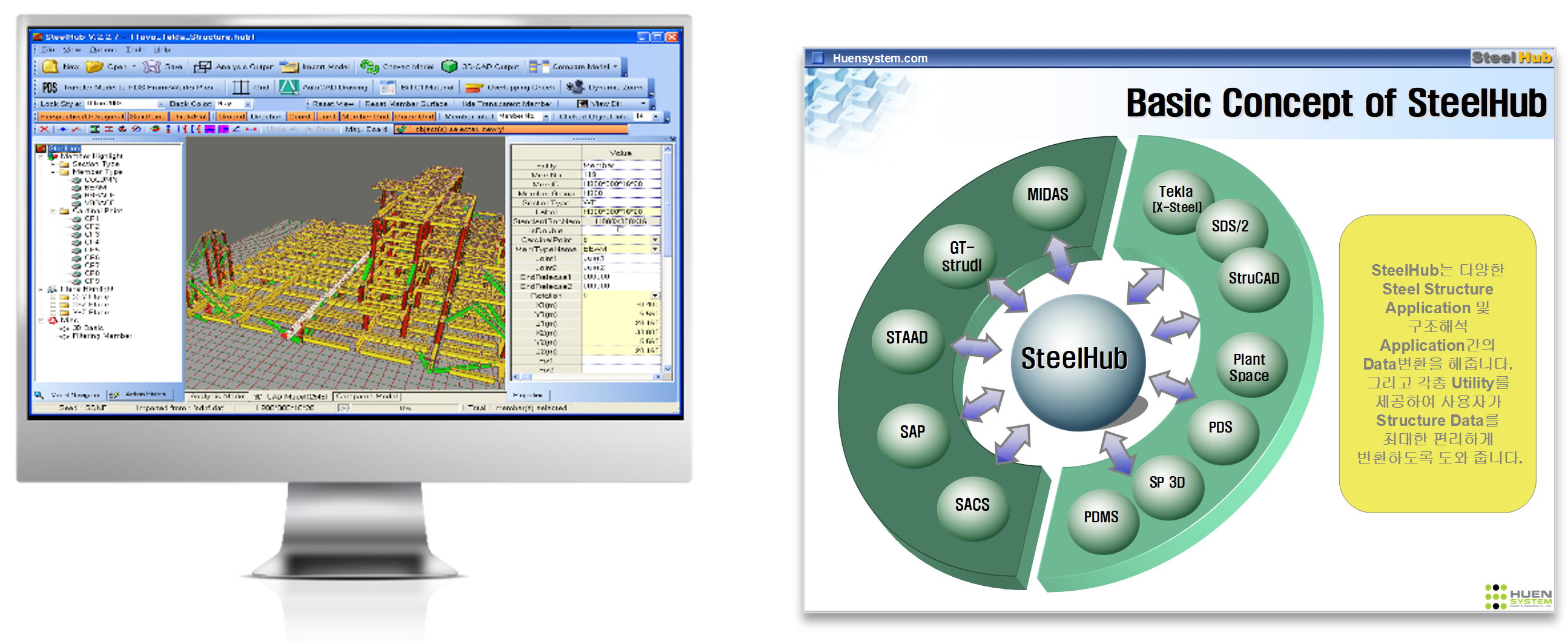Click Huensystem.com link on slide
The image size is (1568, 641).
[880, 59]
